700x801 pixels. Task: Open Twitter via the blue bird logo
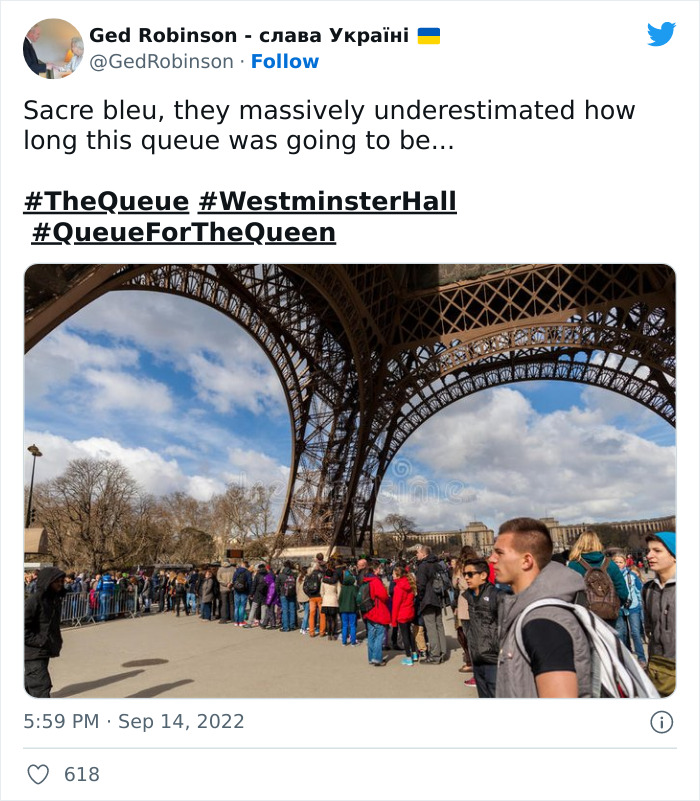661,34
